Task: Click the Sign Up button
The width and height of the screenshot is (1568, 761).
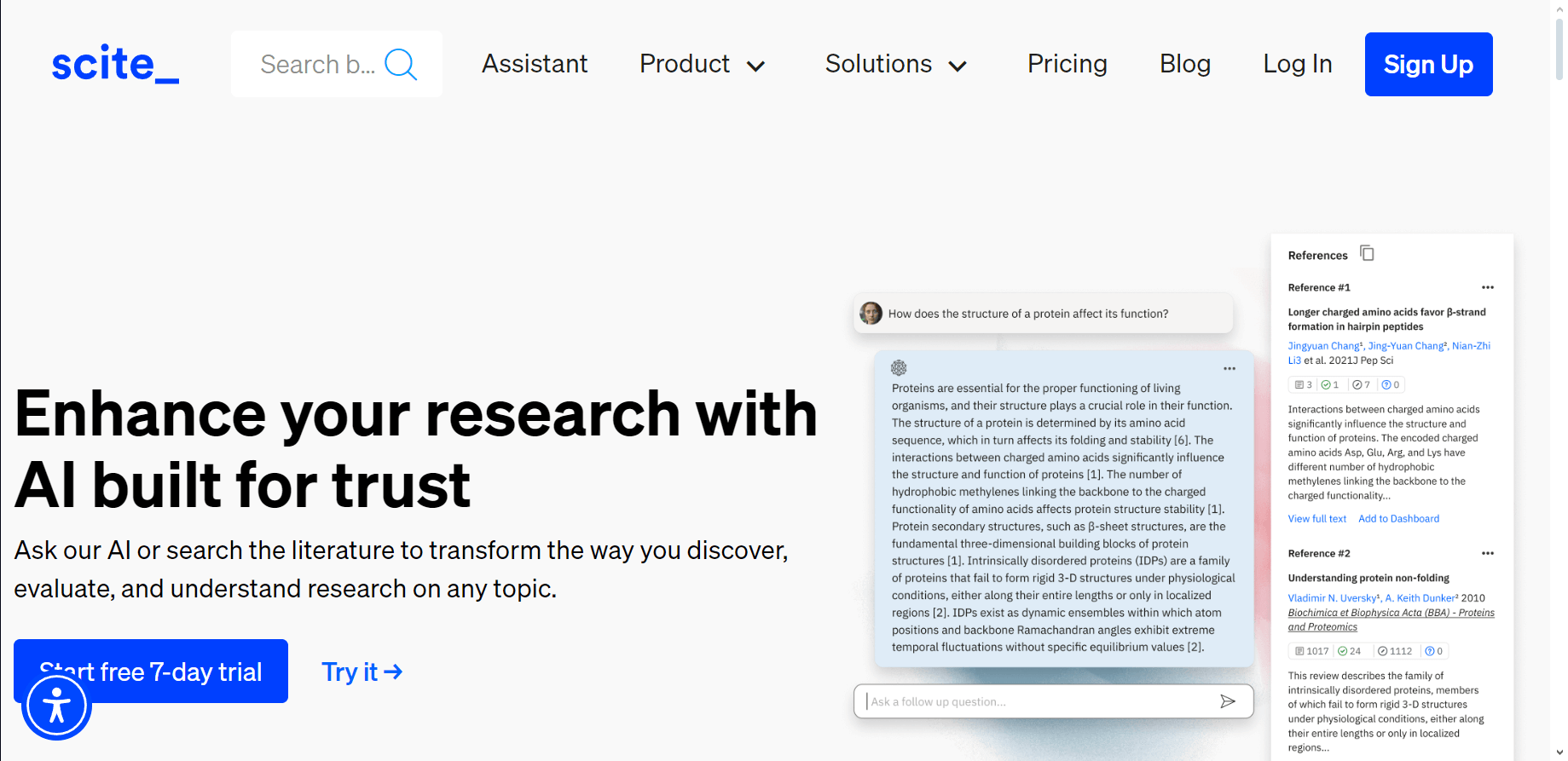Action: (x=1428, y=64)
